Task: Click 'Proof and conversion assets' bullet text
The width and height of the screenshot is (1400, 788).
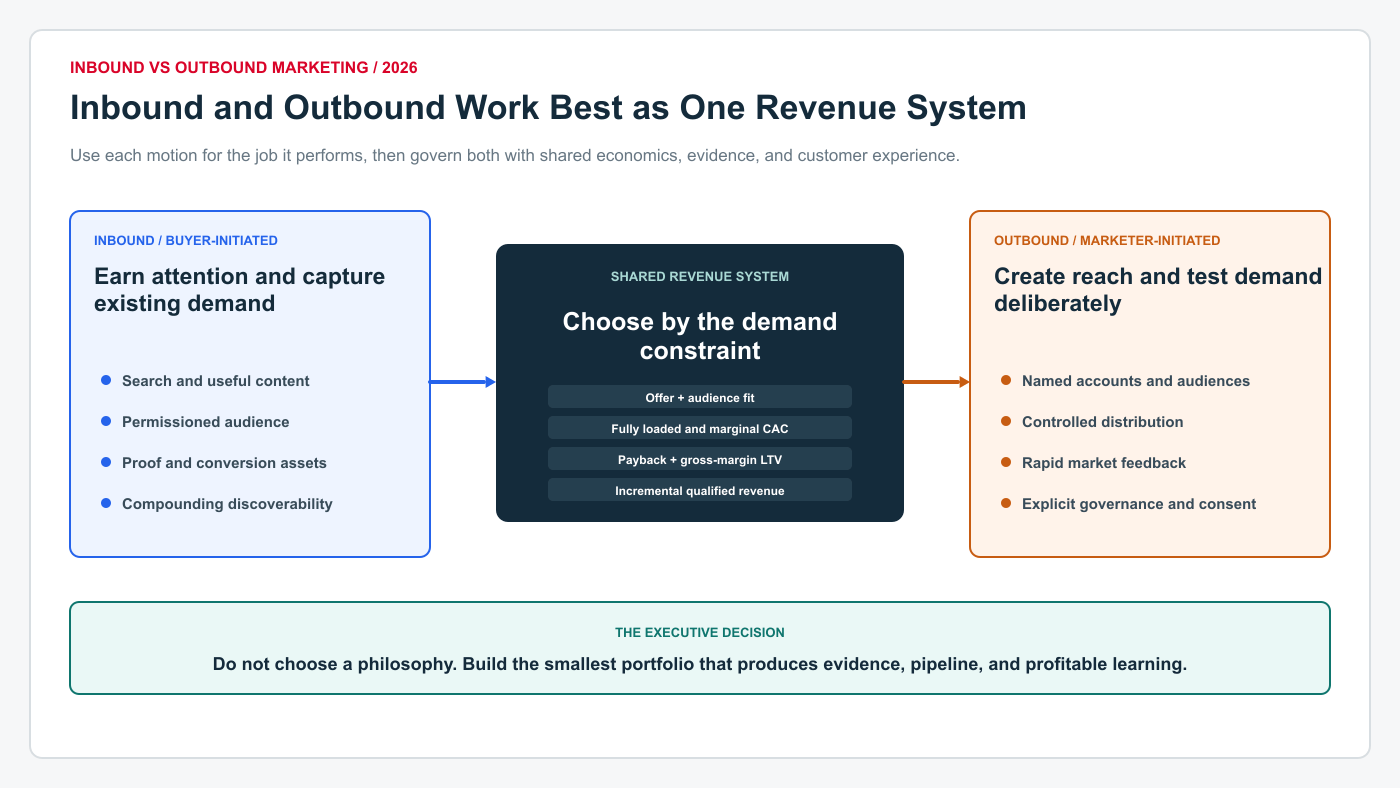Action: point(224,463)
